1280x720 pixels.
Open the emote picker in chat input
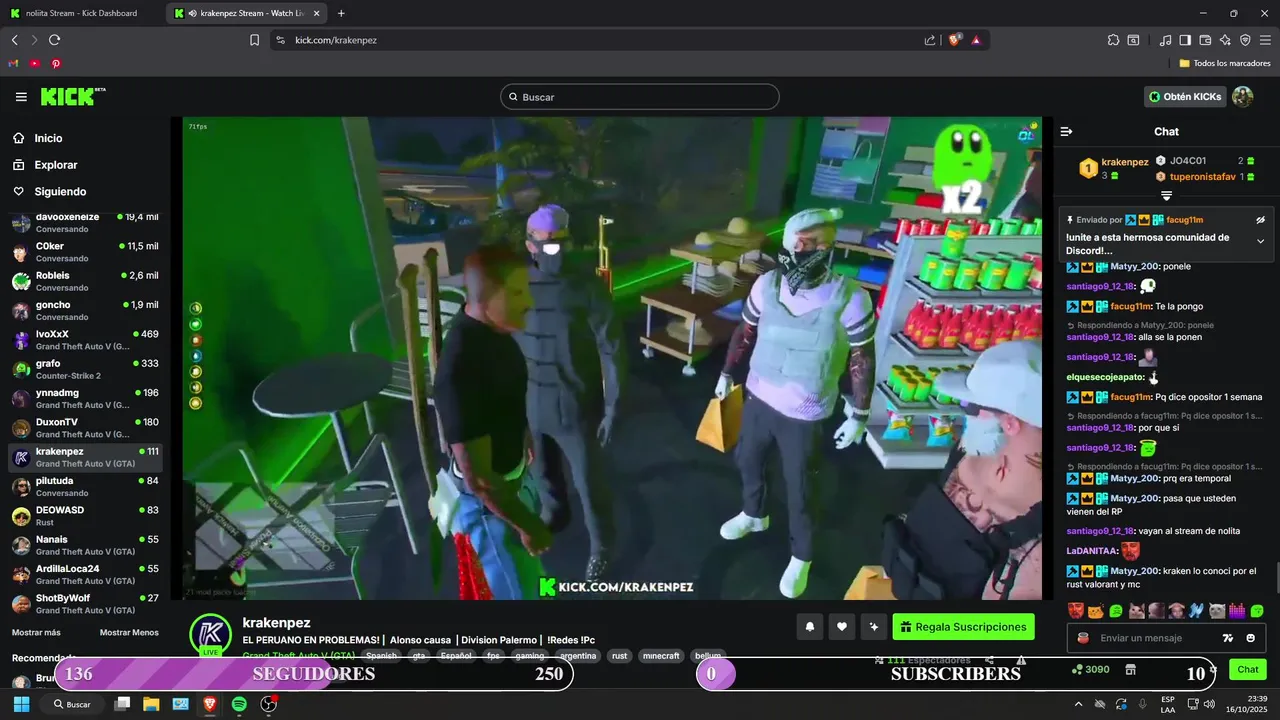[x=1251, y=638]
